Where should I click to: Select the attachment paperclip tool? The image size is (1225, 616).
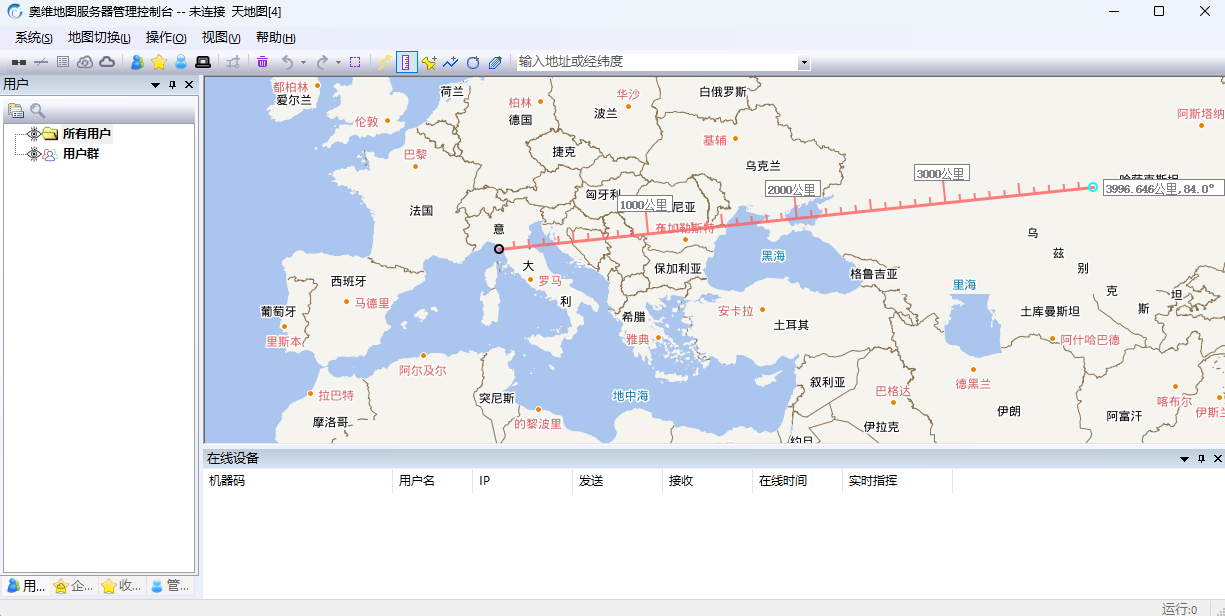point(495,62)
